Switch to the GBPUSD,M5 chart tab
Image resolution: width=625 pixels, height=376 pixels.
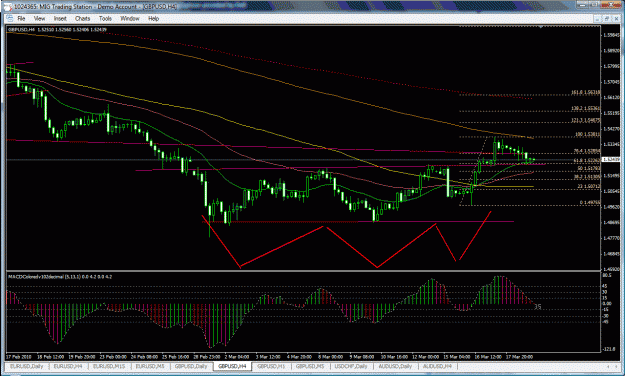click(310, 366)
